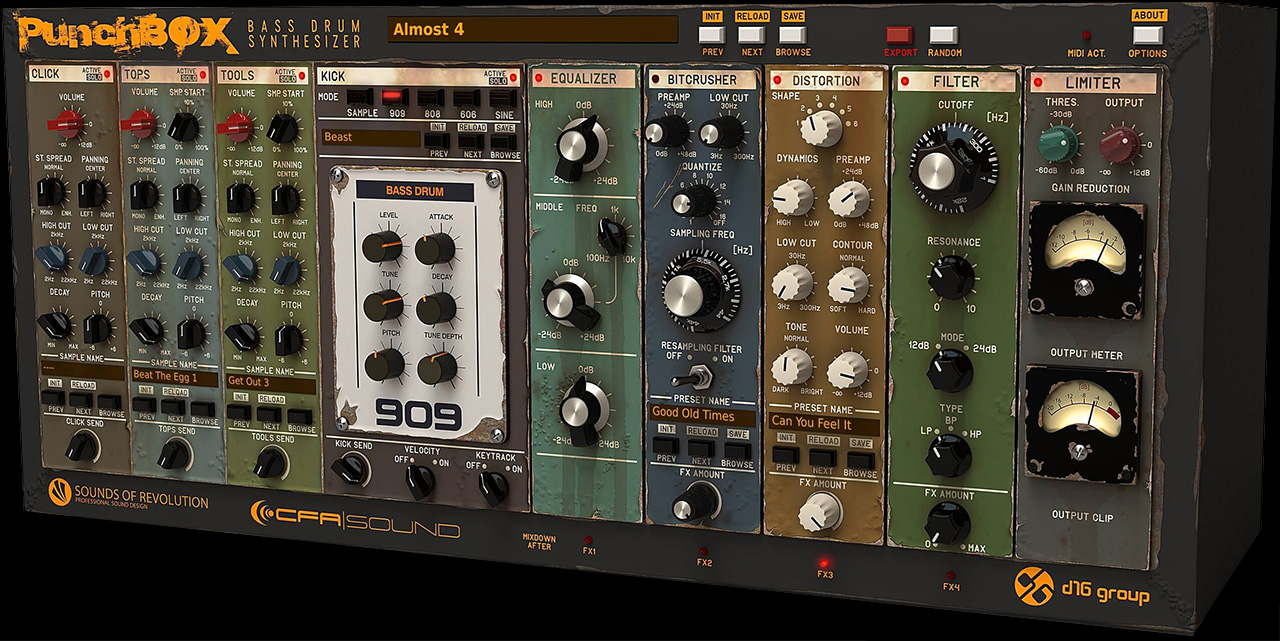Click the KICK SEND knob
The width and height of the screenshot is (1280, 641).
(x=352, y=469)
